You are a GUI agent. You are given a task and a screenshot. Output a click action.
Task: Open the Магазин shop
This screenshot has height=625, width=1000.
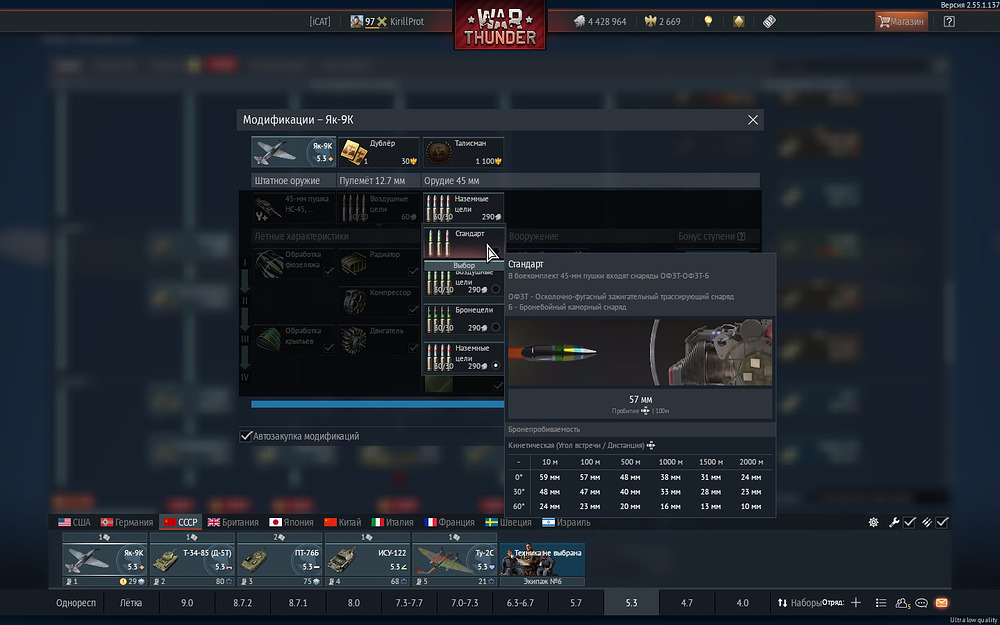(901, 21)
